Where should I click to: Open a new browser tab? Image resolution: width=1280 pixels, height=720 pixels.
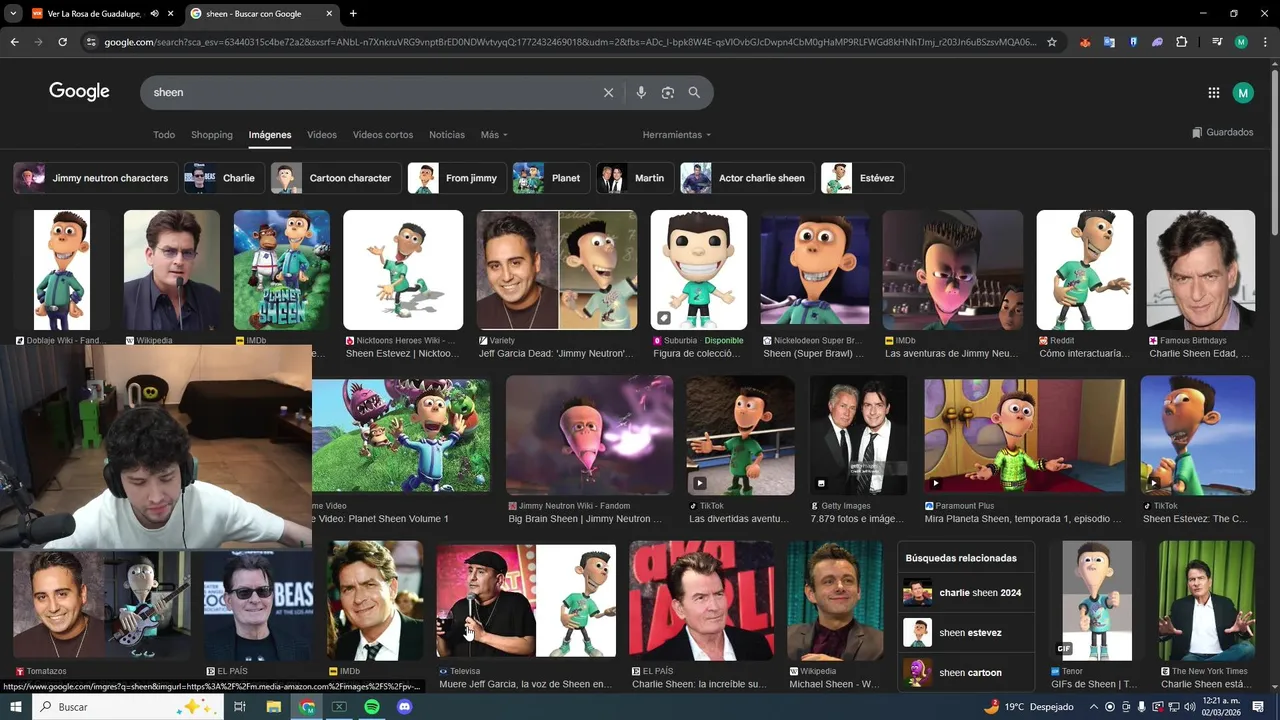pyautogui.click(x=353, y=14)
